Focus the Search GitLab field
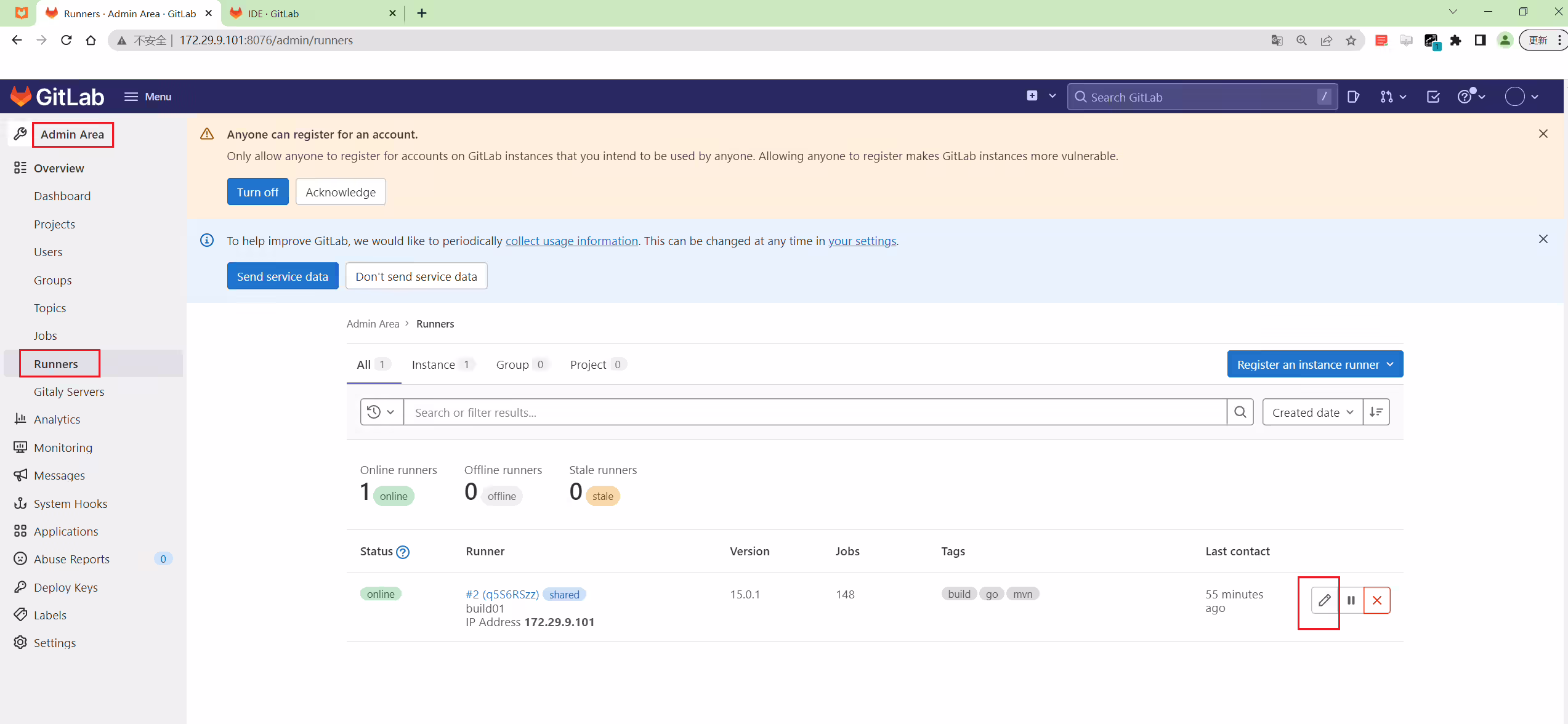The image size is (1568, 724). point(1202,97)
